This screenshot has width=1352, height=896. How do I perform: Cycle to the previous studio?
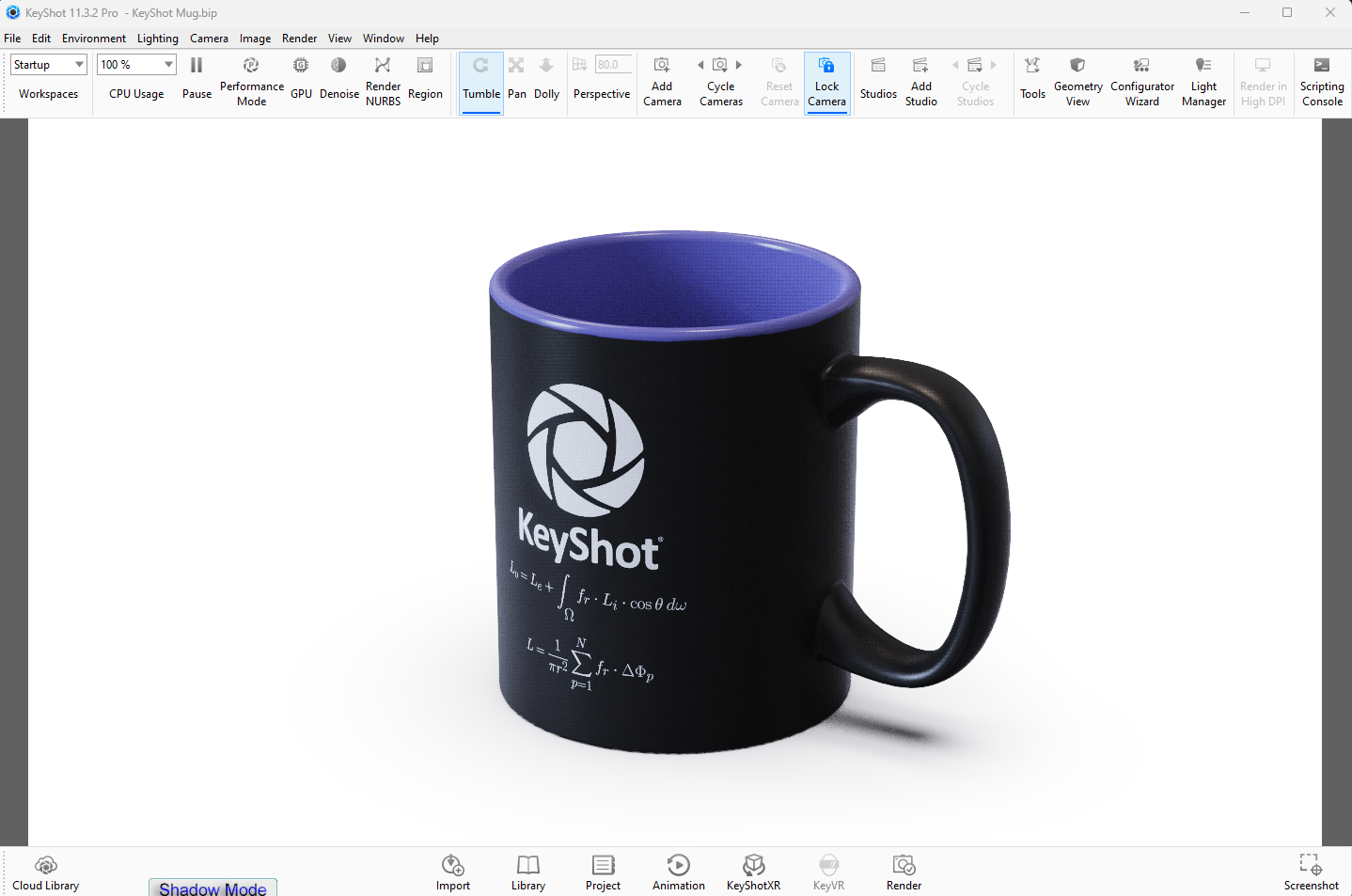955,65
